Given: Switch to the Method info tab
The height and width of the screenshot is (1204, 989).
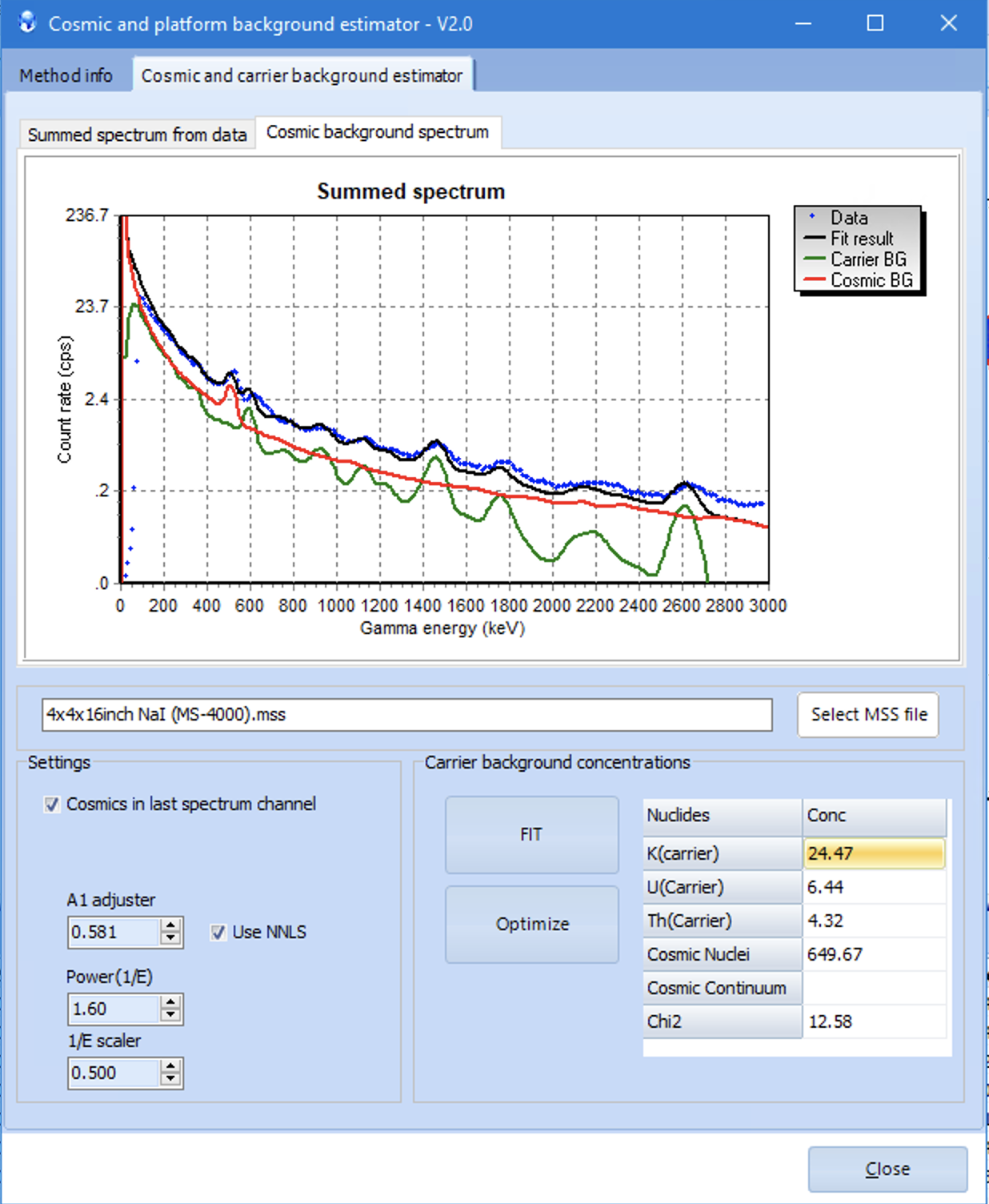Looking at the screenshot, I should (66, 76).
